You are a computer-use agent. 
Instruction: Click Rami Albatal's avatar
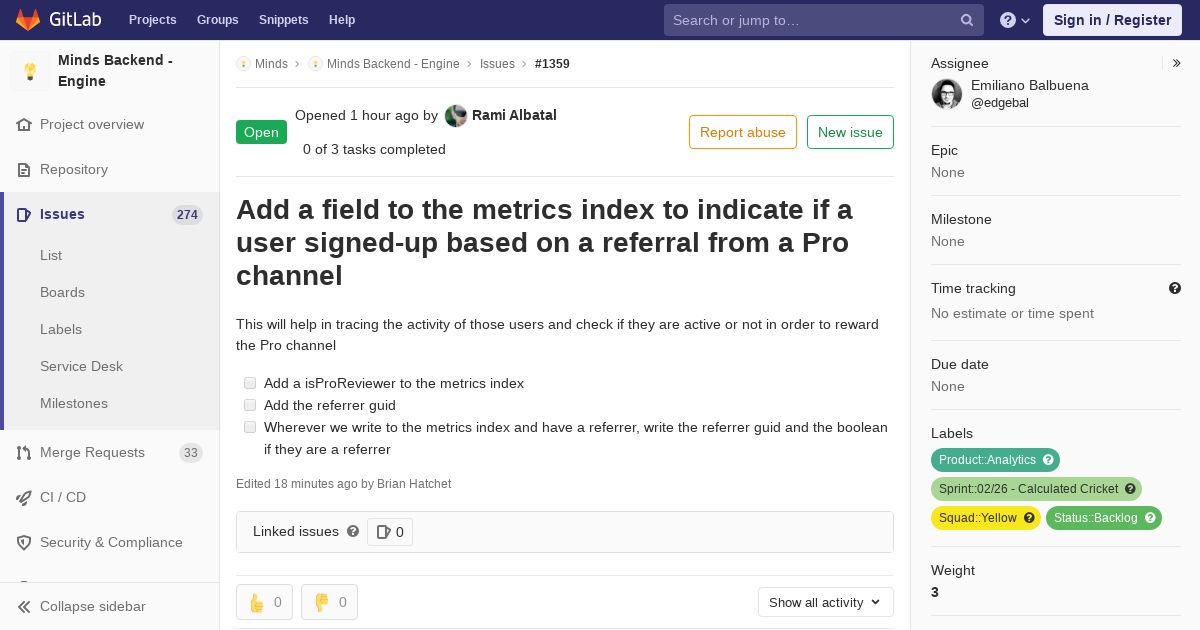click(456, 116)
